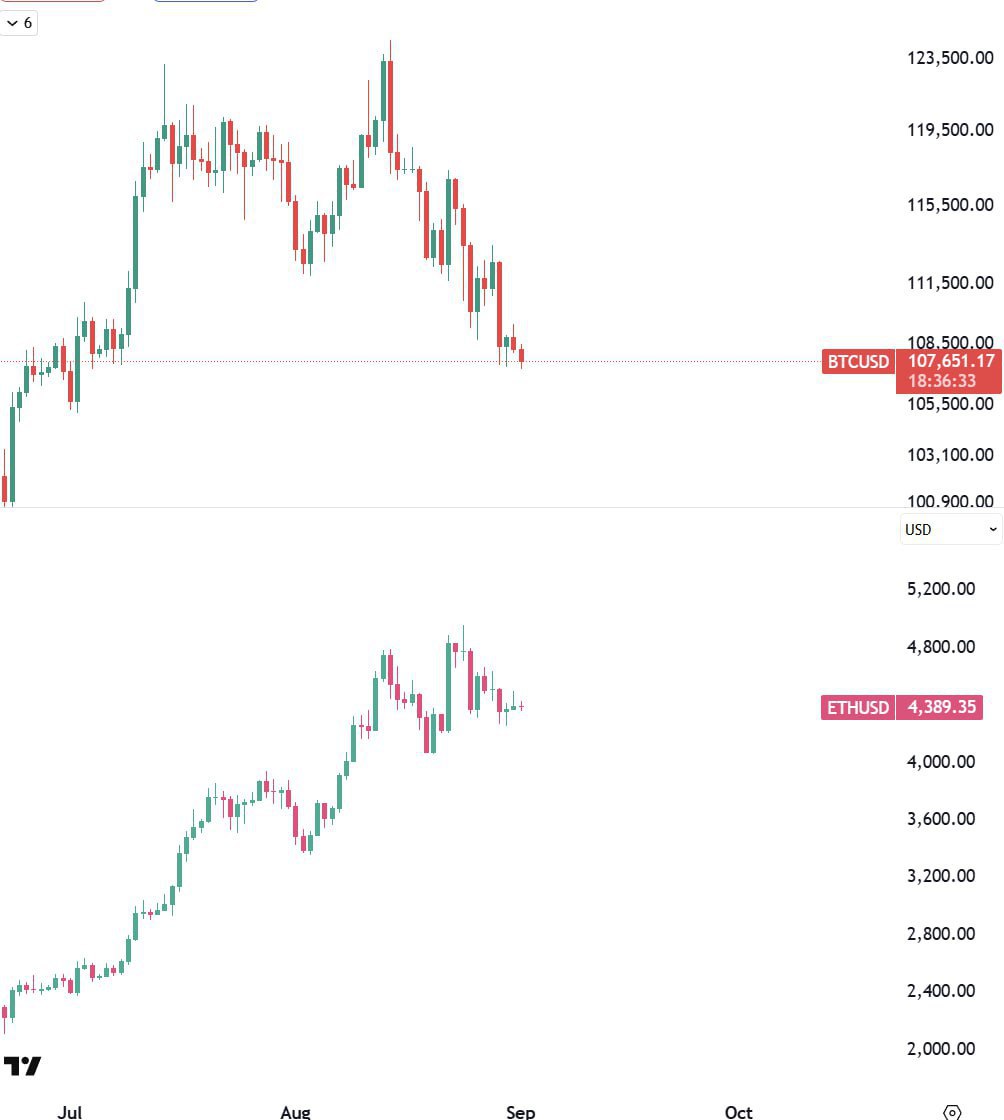Click the 2,000.00 ETH scale label

click(940, 1049)
